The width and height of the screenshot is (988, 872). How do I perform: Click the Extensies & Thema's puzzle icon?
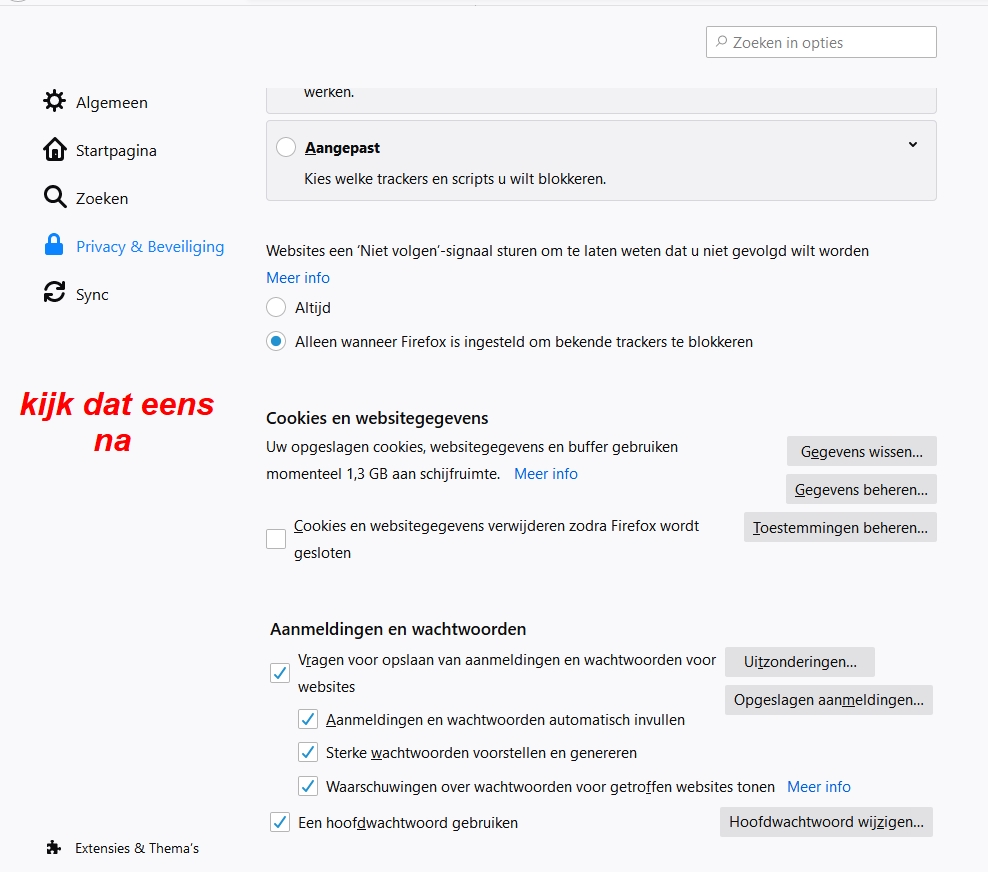tap(54, 848)
